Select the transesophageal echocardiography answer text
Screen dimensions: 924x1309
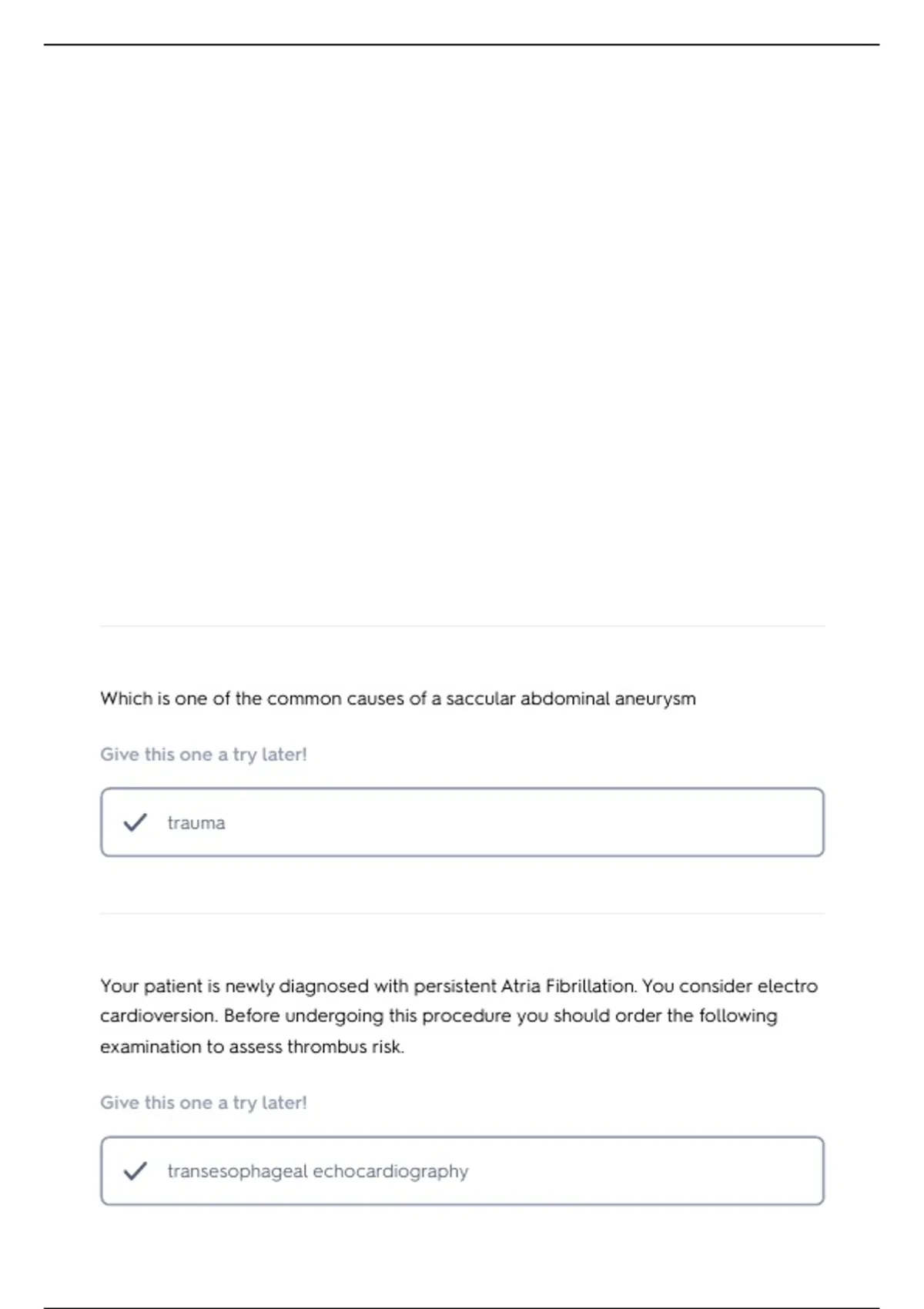(317, 1171)
